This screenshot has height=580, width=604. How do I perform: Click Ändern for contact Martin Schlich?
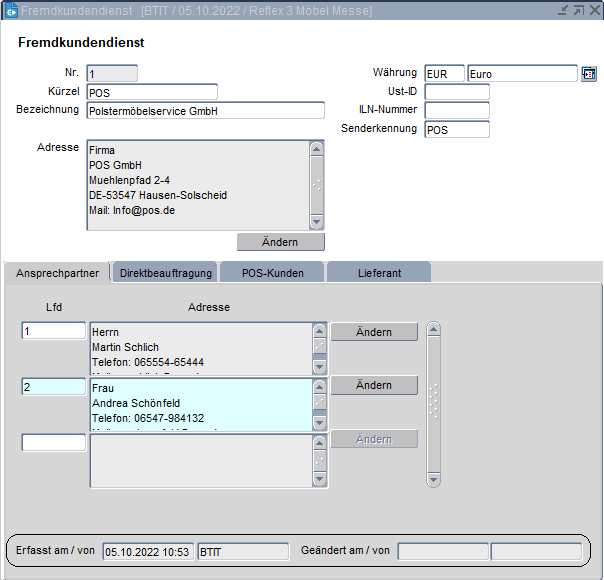click(x=374, y=332)
